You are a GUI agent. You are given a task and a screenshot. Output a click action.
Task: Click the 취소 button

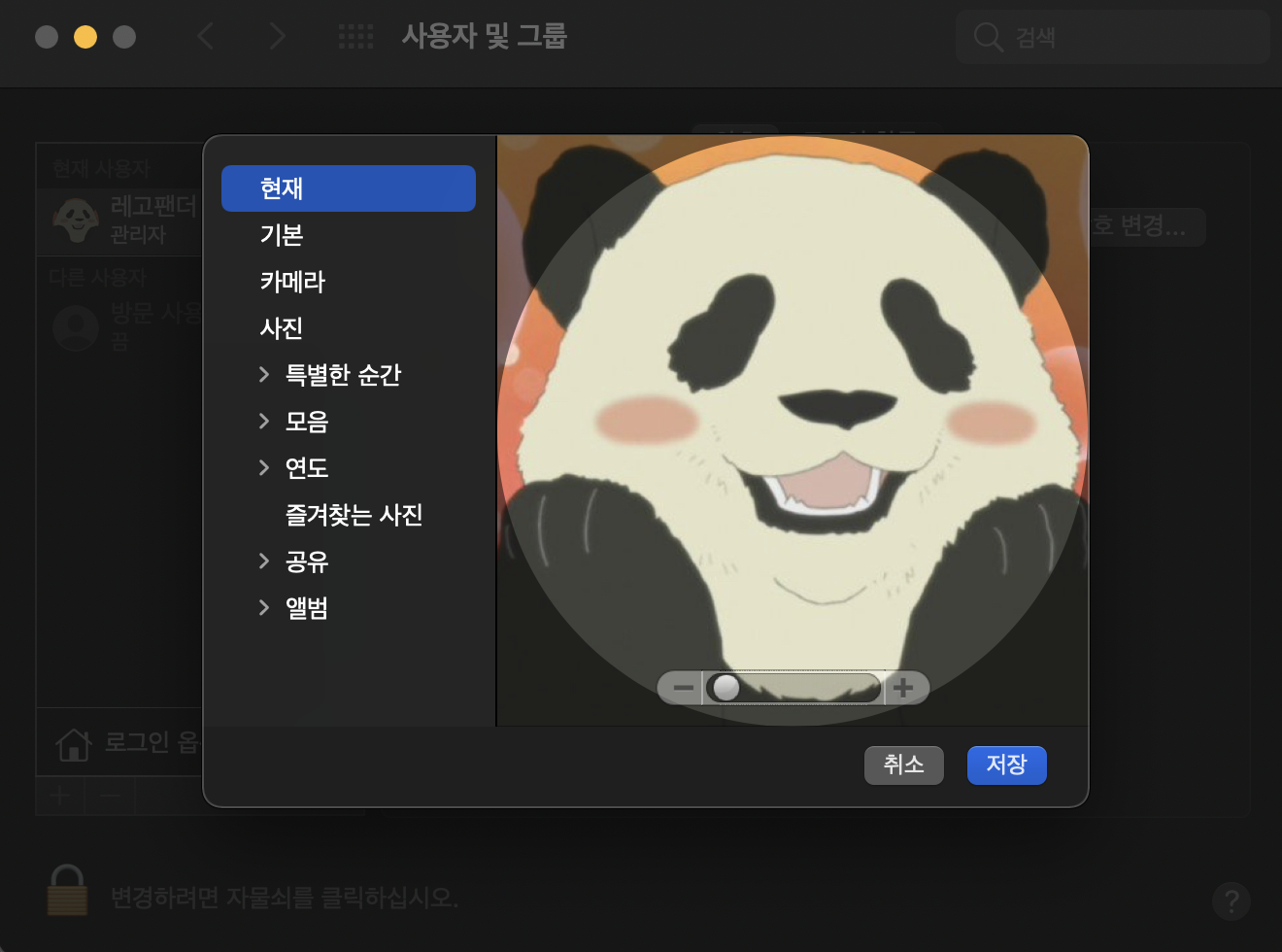tap(904, 765)
